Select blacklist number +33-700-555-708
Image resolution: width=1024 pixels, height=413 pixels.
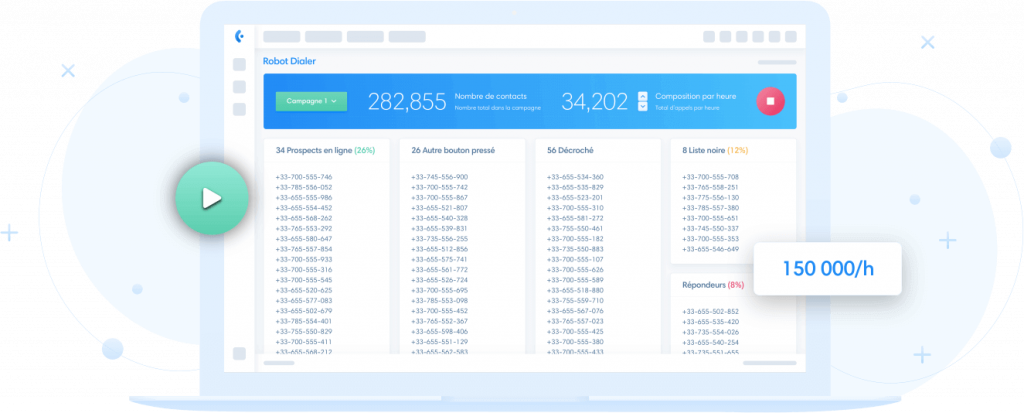pyautogui.click(x=711, y=177)
